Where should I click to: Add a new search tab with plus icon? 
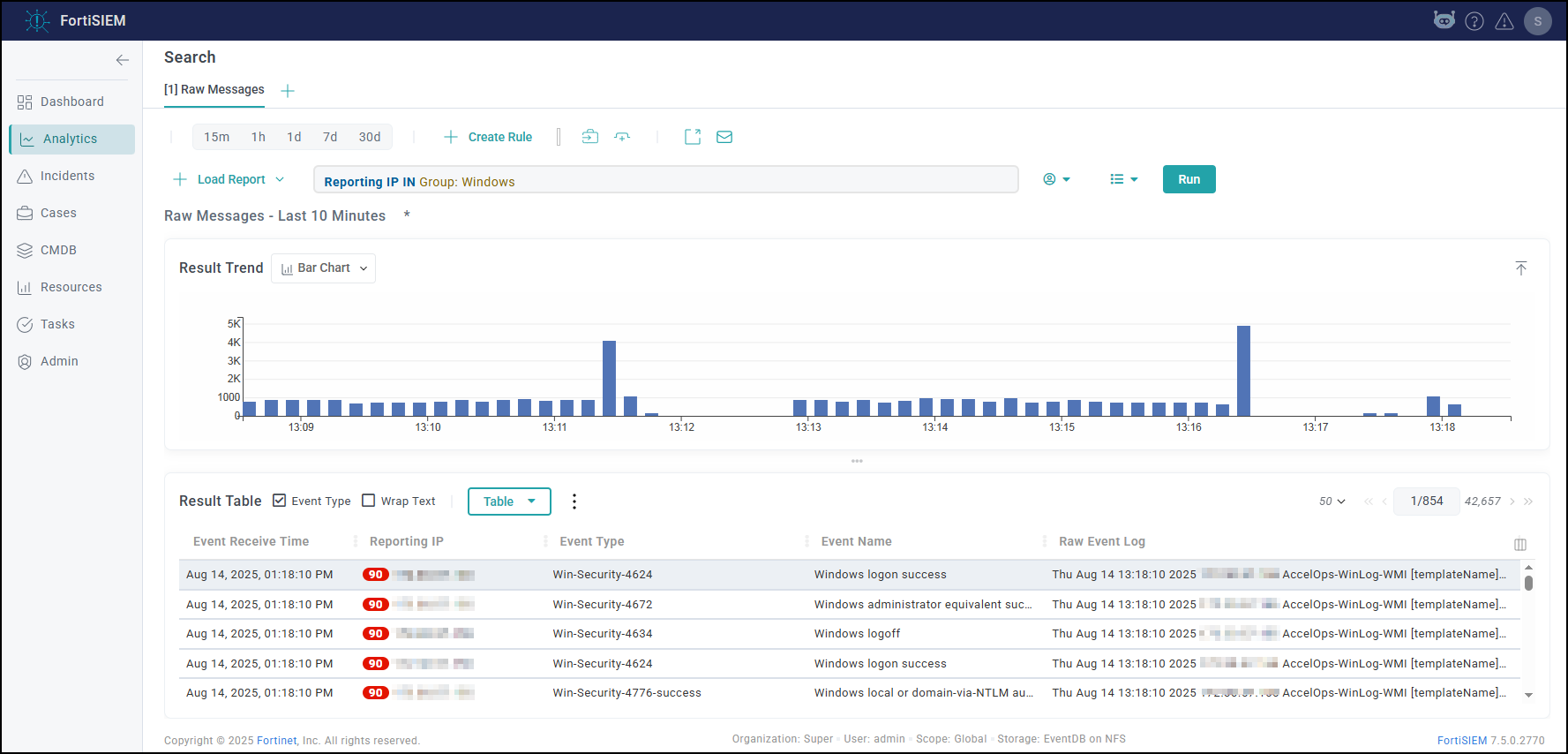[288, 91]
